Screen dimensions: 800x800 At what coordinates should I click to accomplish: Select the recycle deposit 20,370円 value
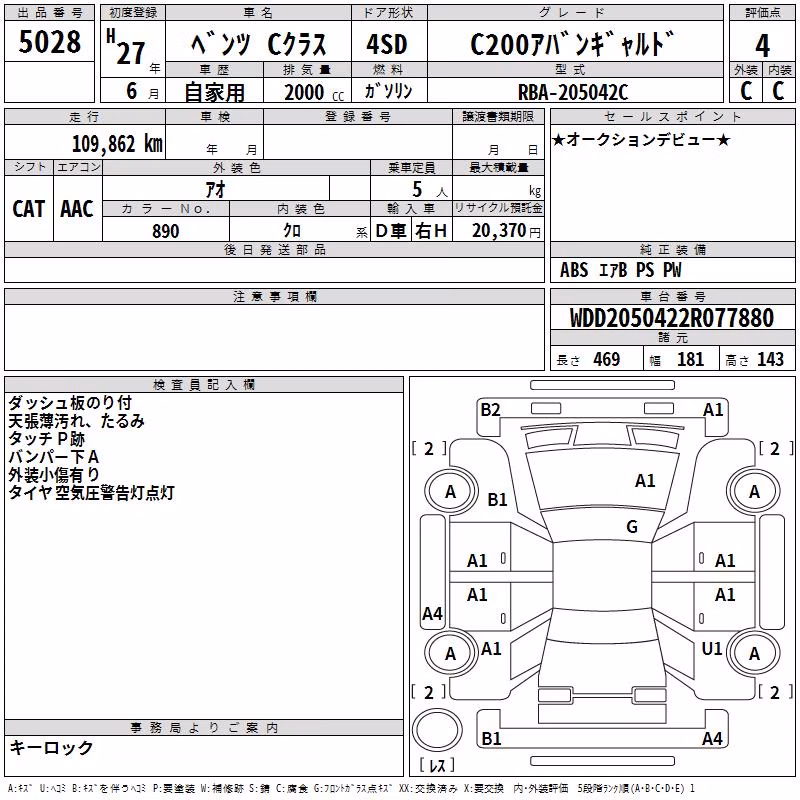(506, 231)
